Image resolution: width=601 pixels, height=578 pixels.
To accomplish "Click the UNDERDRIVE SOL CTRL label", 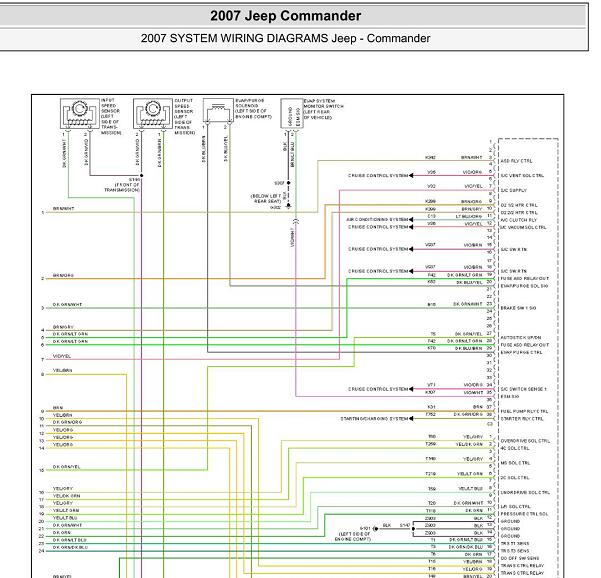I will (525, 493).
